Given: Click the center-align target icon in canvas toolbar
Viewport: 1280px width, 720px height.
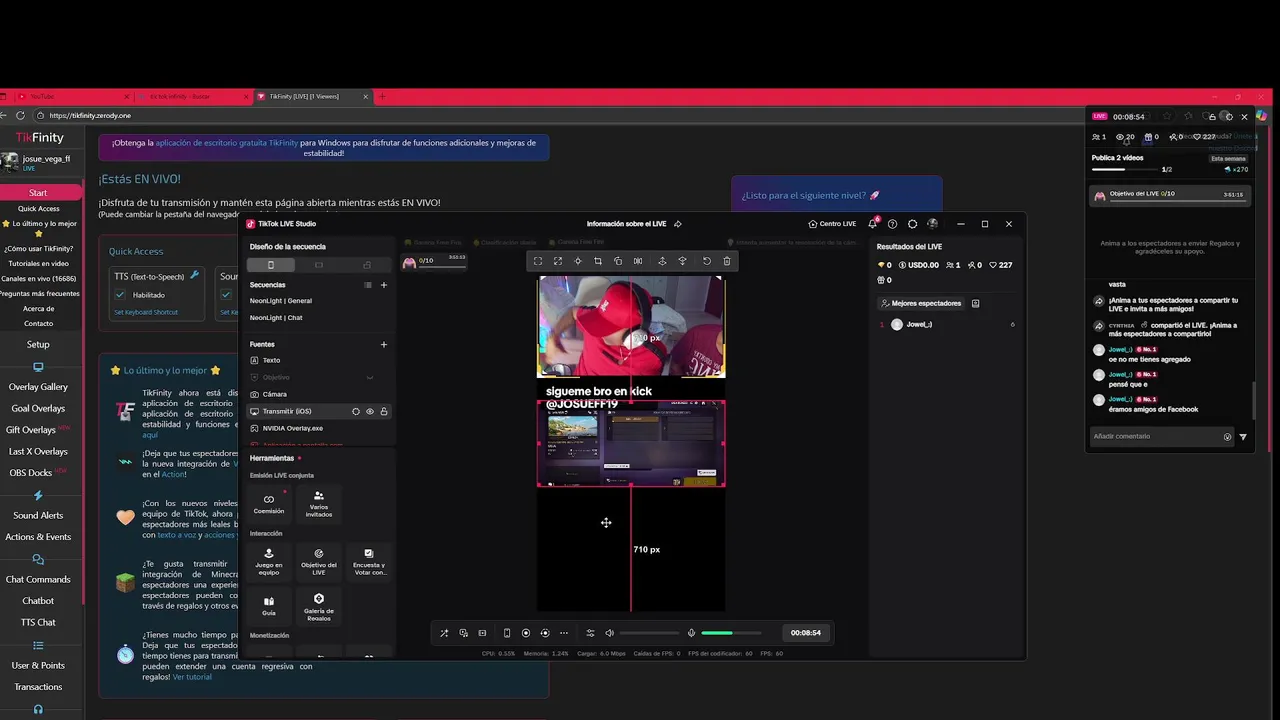Looking at the screenshot, I should pyautogui.click(x=578, y=261).
